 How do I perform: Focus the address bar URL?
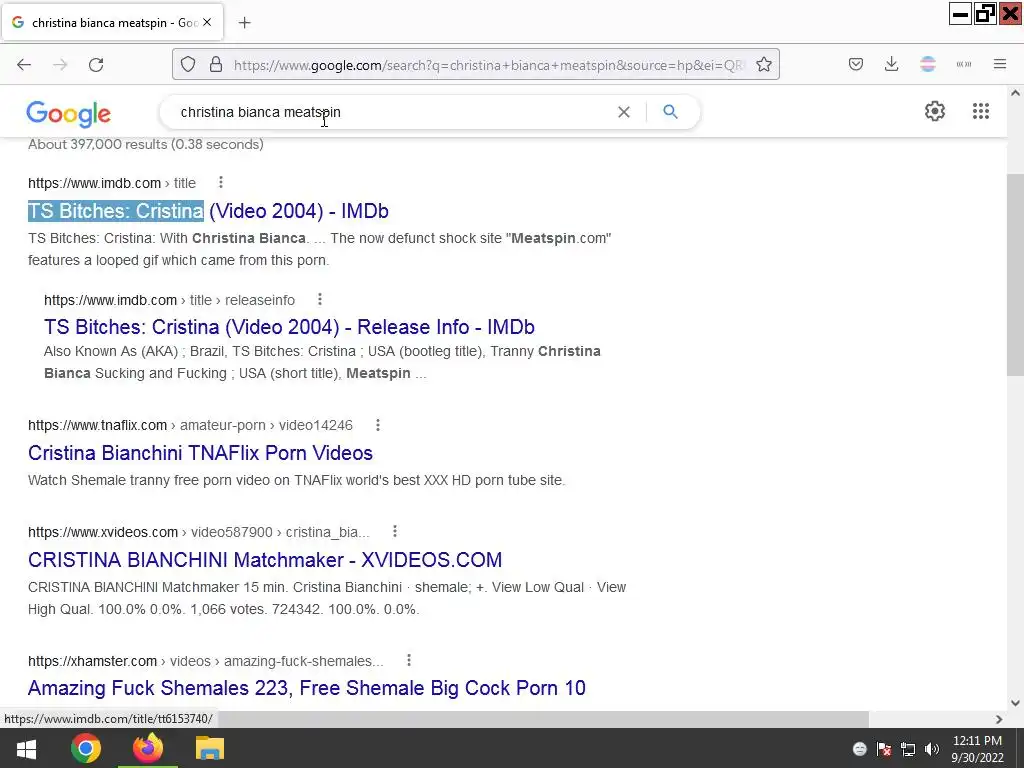(x=488, y=65)
